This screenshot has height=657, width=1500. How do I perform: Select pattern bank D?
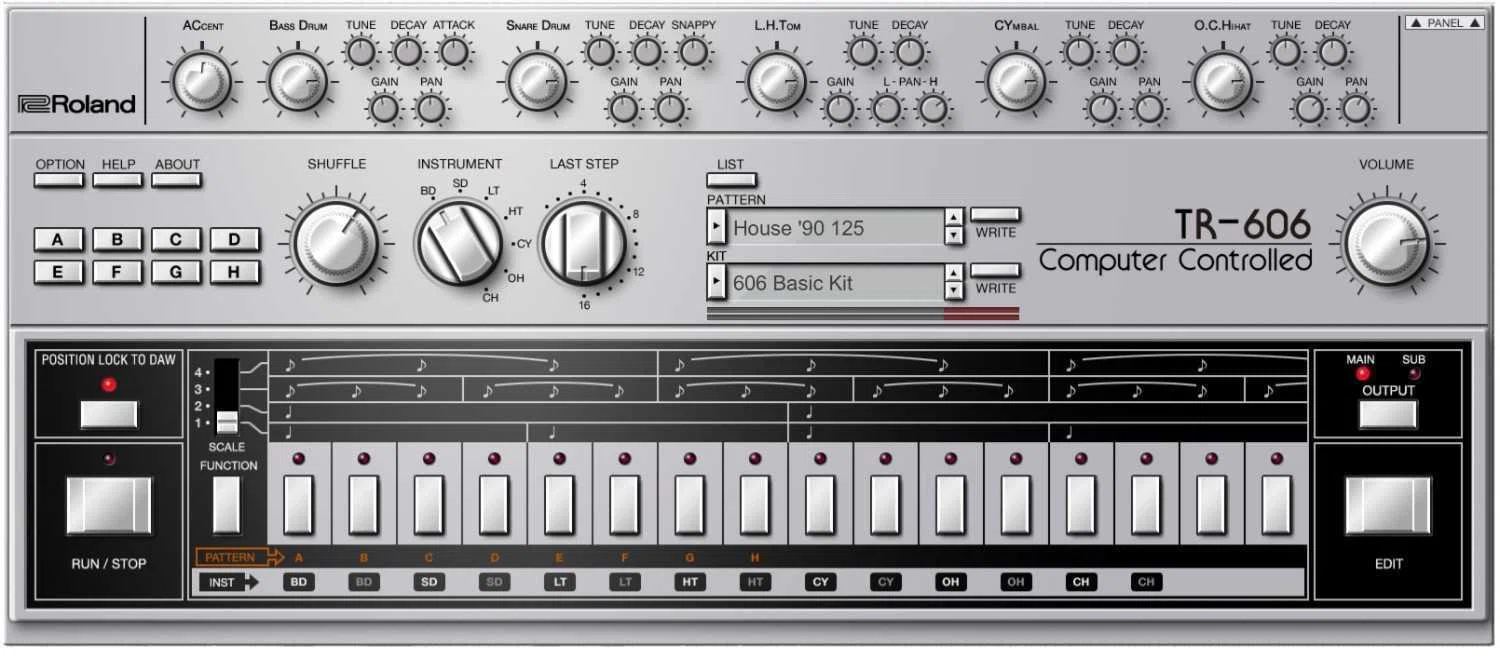[235, 240]
